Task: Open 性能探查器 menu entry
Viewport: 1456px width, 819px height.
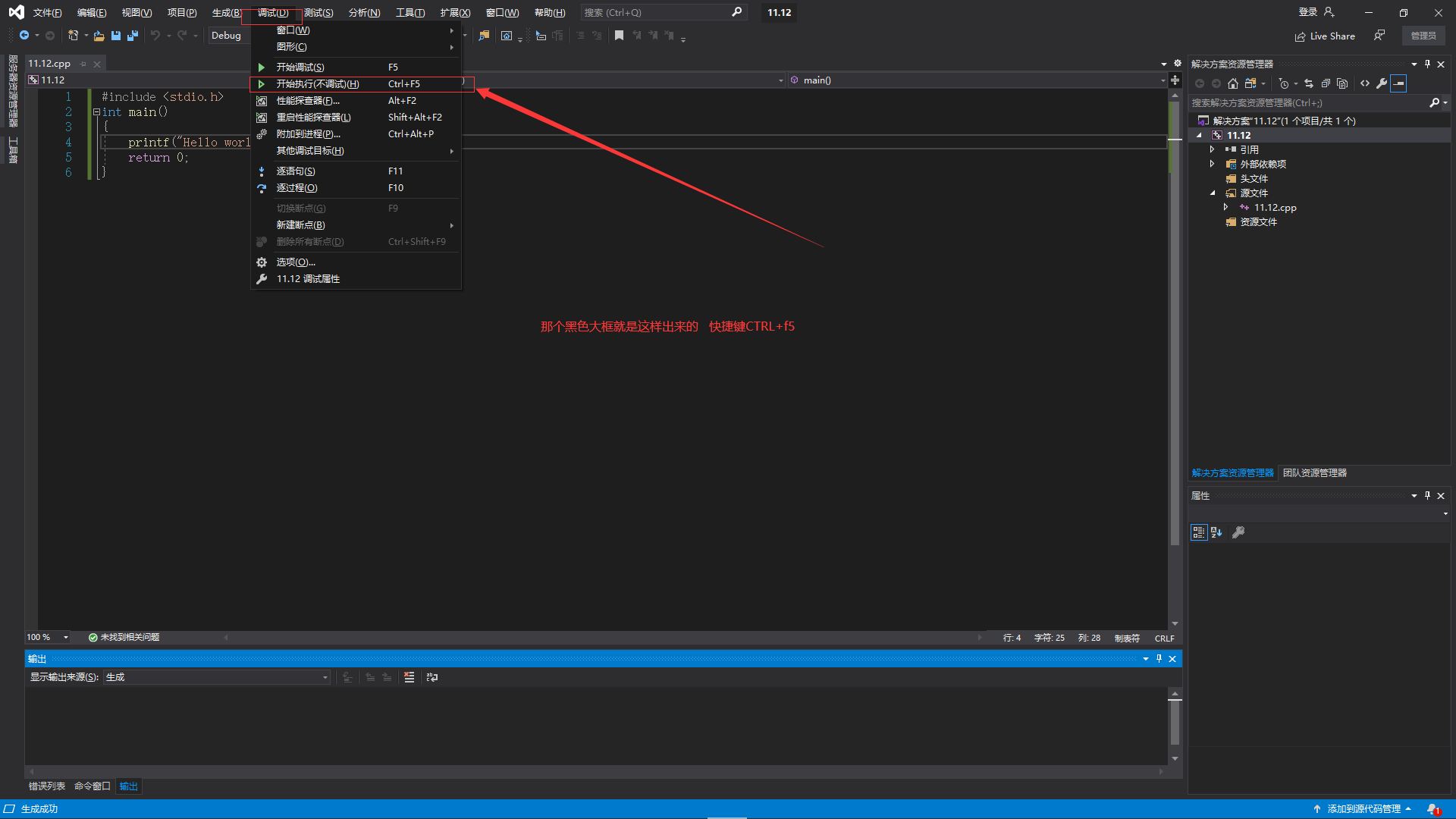Action: tap(355, 101)
